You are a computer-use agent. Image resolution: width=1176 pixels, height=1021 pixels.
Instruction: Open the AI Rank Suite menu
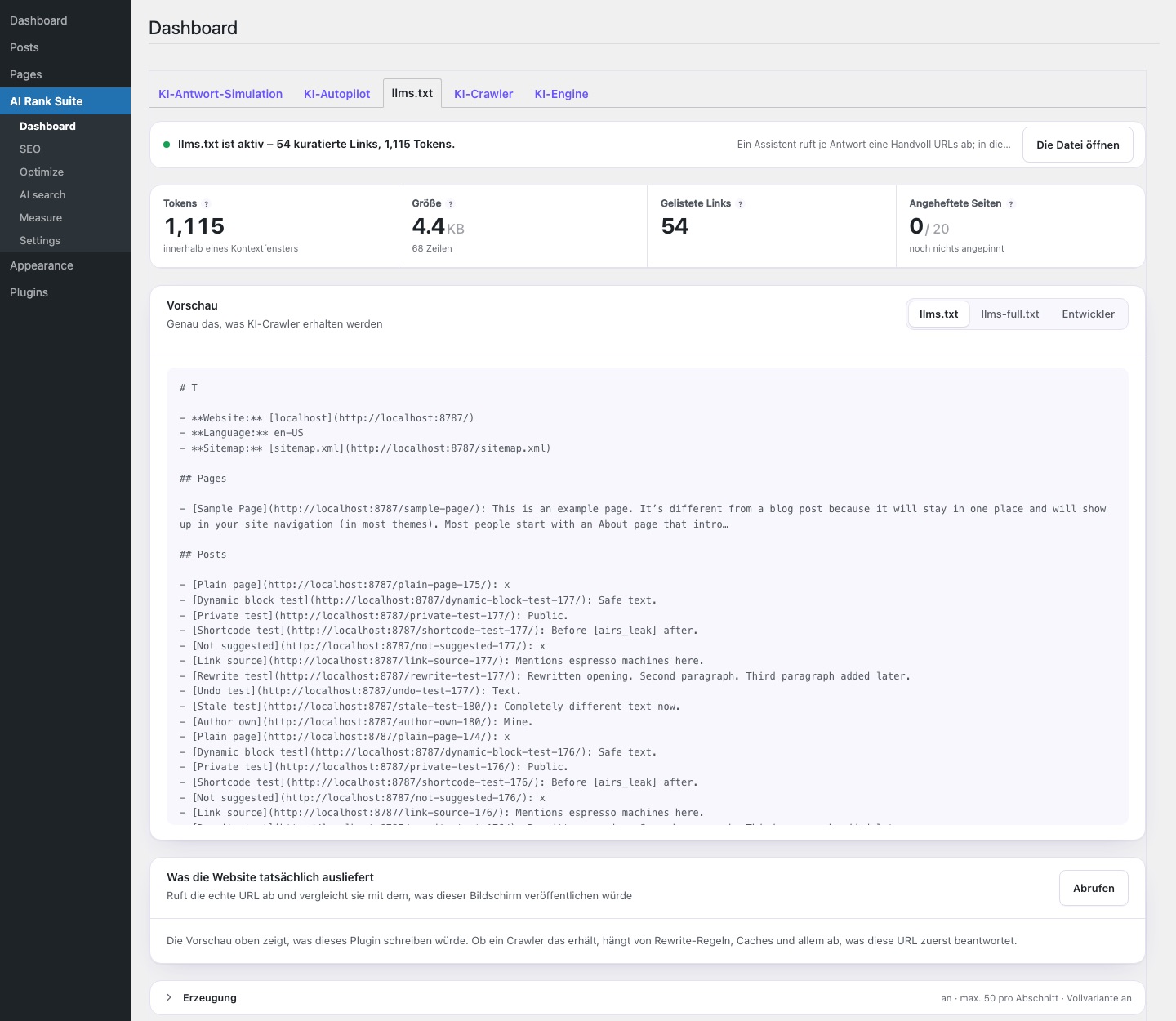tap(65, 101)
